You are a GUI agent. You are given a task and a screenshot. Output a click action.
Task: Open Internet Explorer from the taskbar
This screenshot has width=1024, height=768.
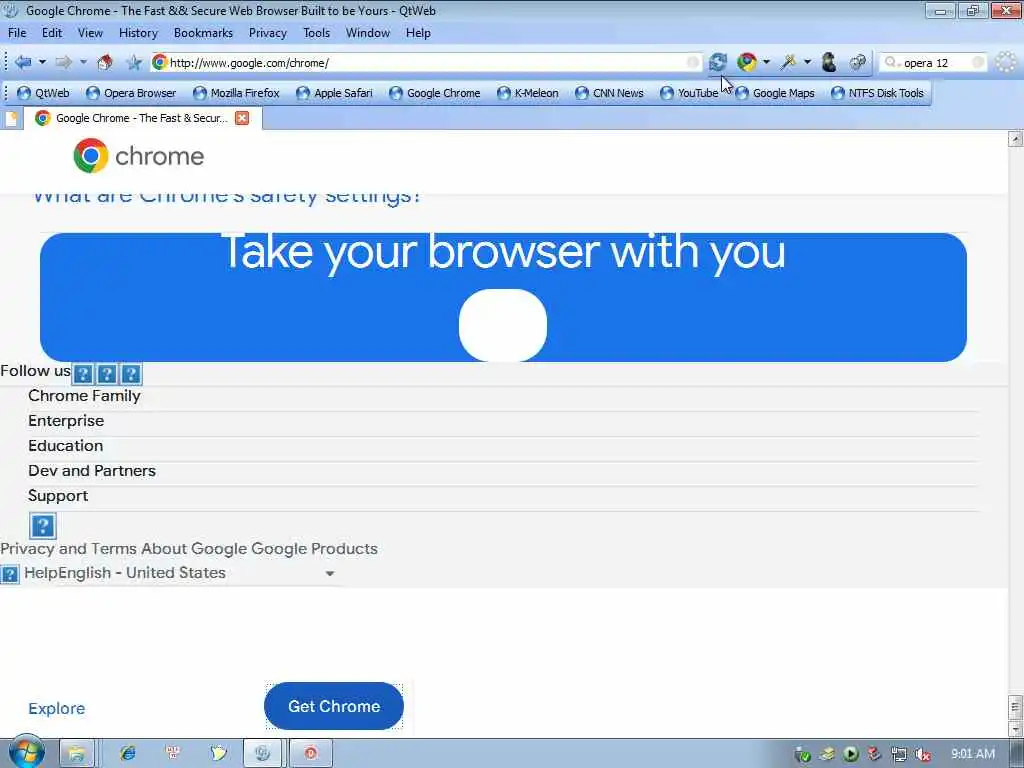coord(128,753)
